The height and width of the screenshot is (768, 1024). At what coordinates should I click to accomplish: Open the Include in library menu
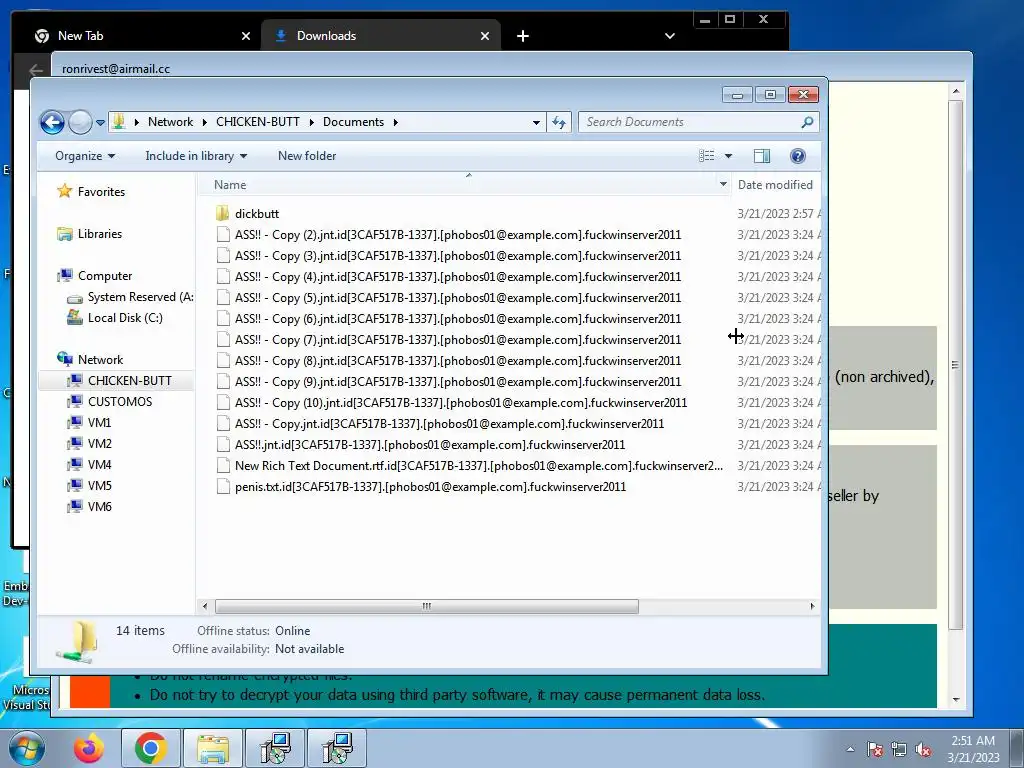pos(196,156)
